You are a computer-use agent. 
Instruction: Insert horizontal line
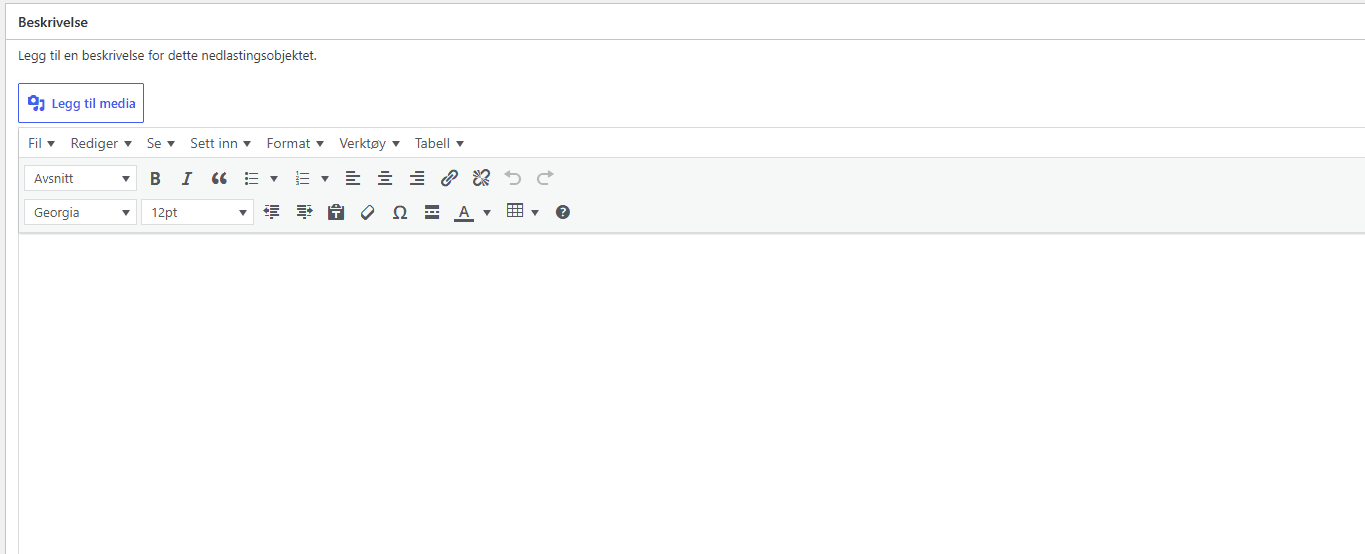pos(432,212)
